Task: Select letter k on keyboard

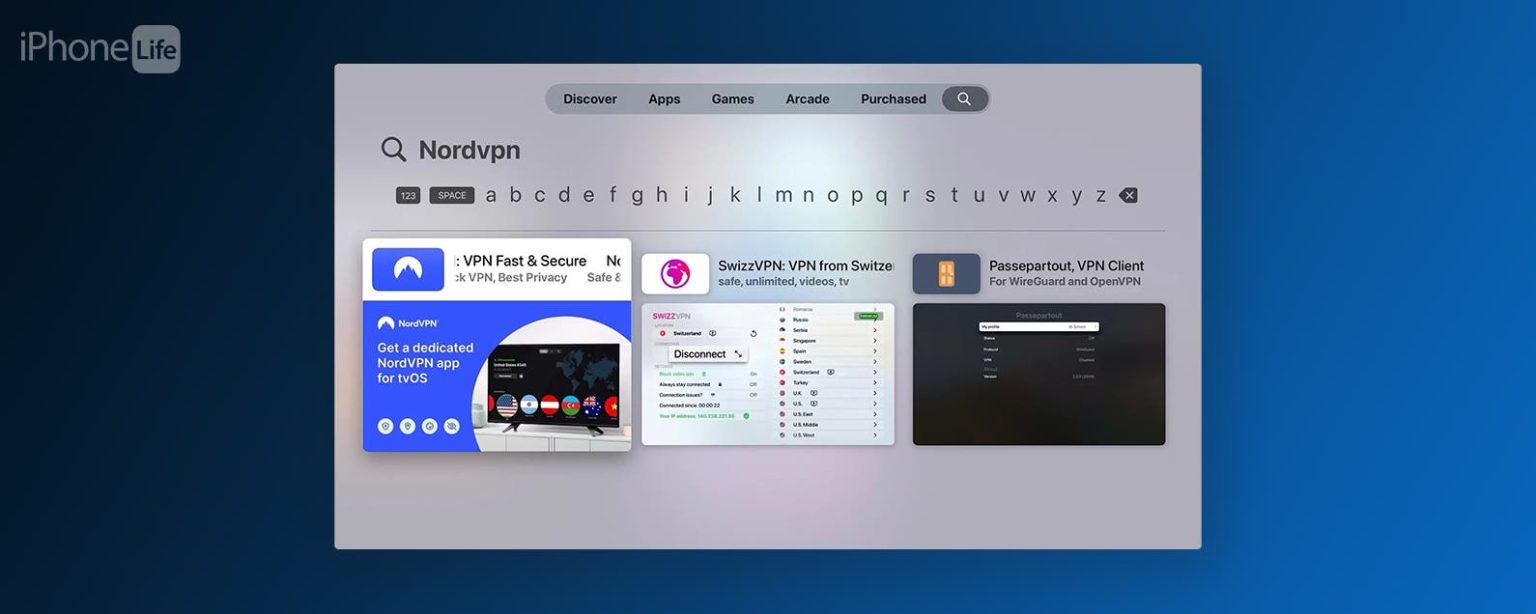Action: pos(735,196)
